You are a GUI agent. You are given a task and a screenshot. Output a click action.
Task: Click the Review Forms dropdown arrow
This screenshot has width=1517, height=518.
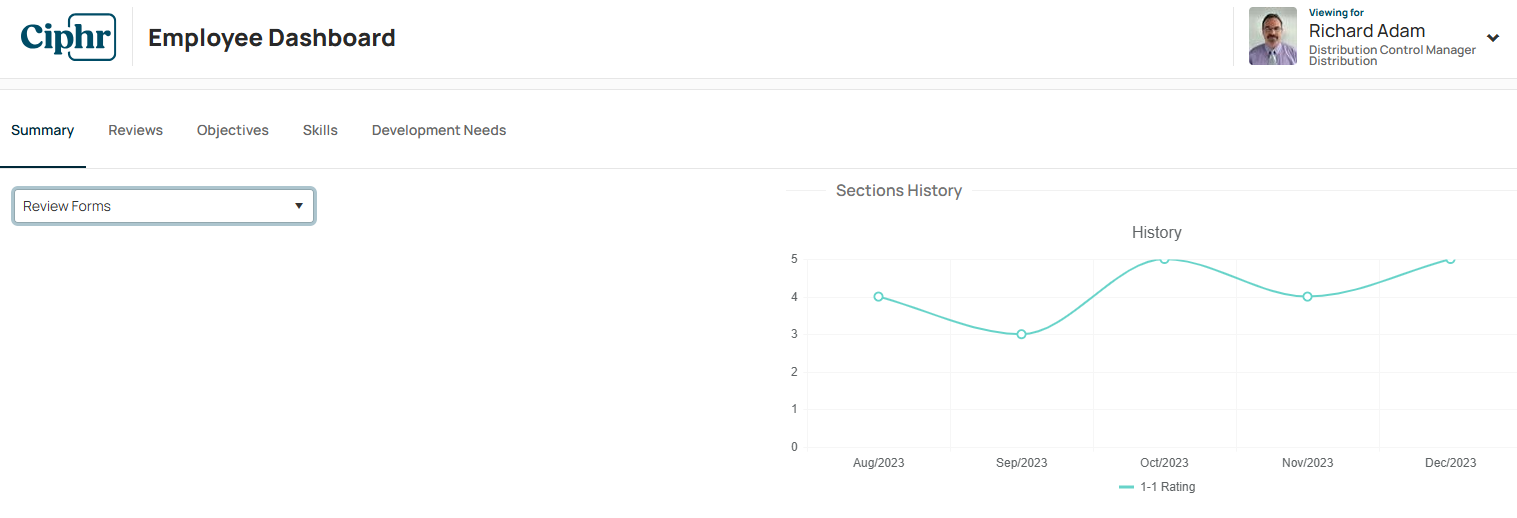[x=298, y=206]
